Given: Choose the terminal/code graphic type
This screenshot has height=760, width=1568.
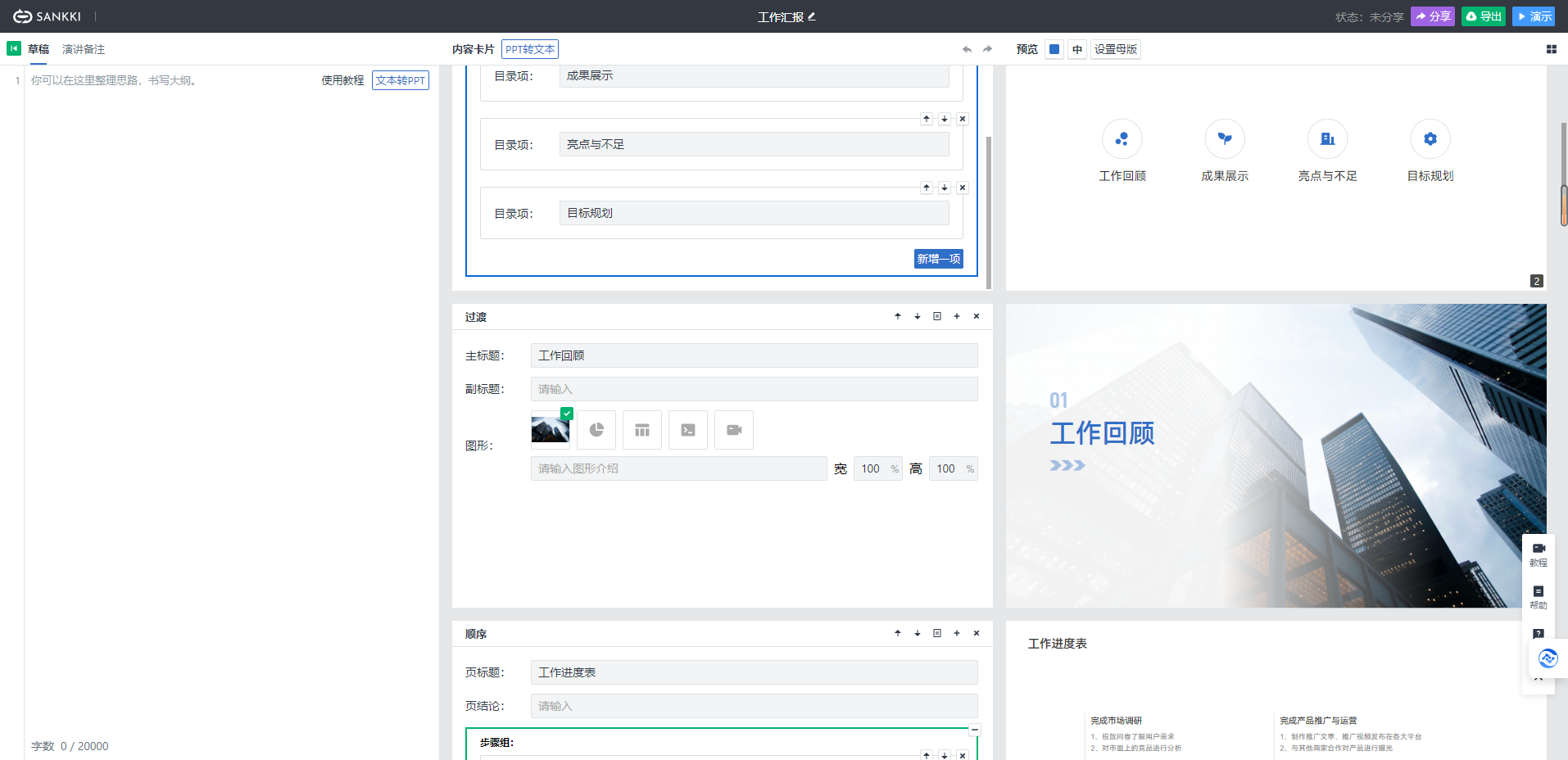Looking at the screenshot, I should (x=687, y=429).
